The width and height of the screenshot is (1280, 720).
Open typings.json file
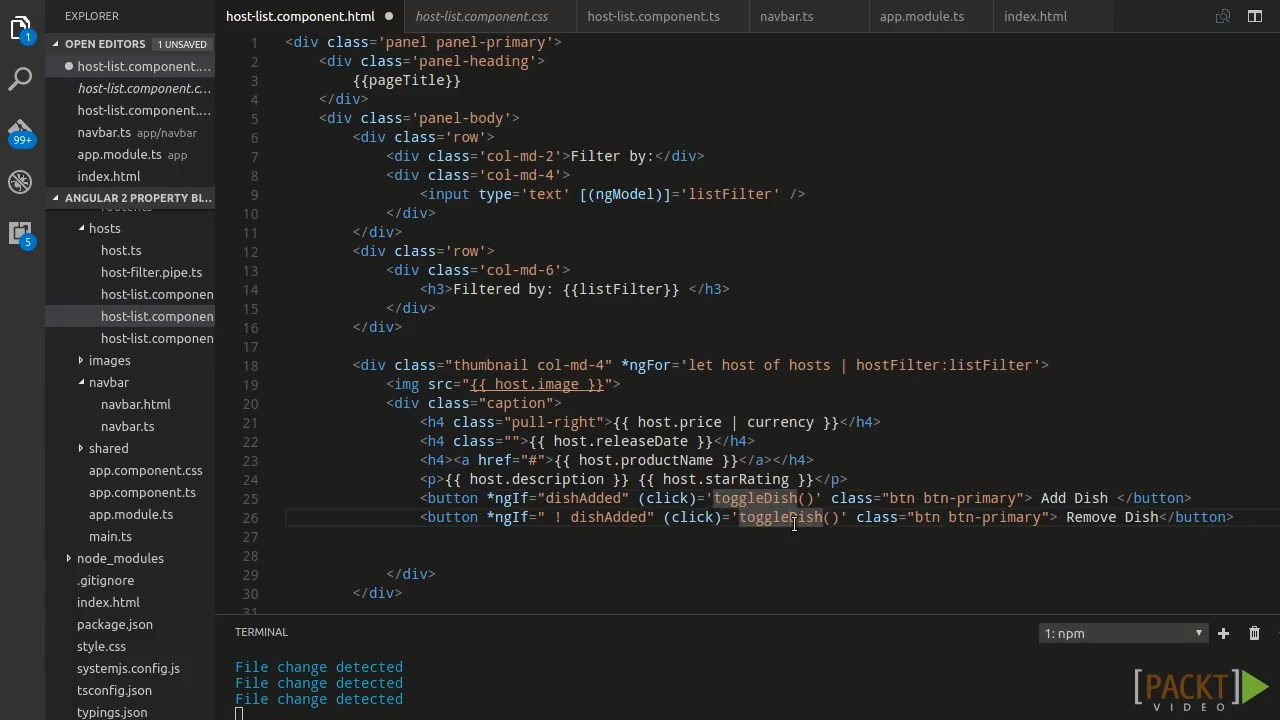click(112, 712)
